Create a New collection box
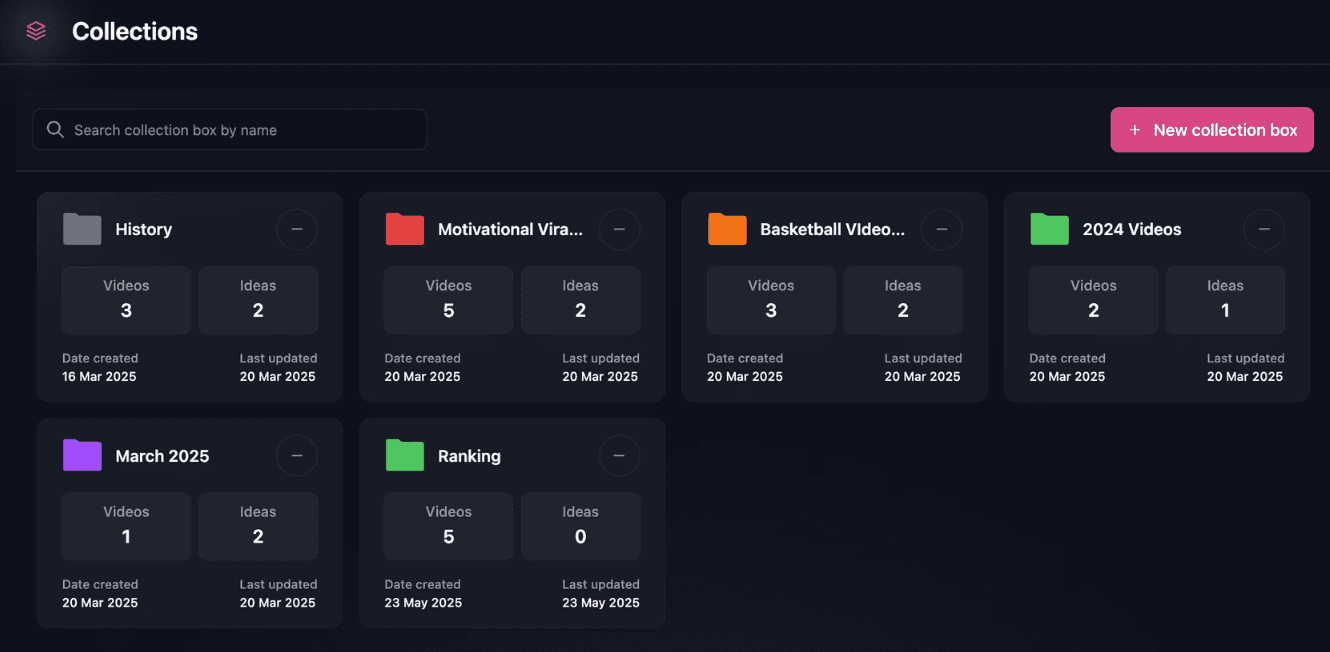The image size is (1330, 652). click(x=1211, y=130)
